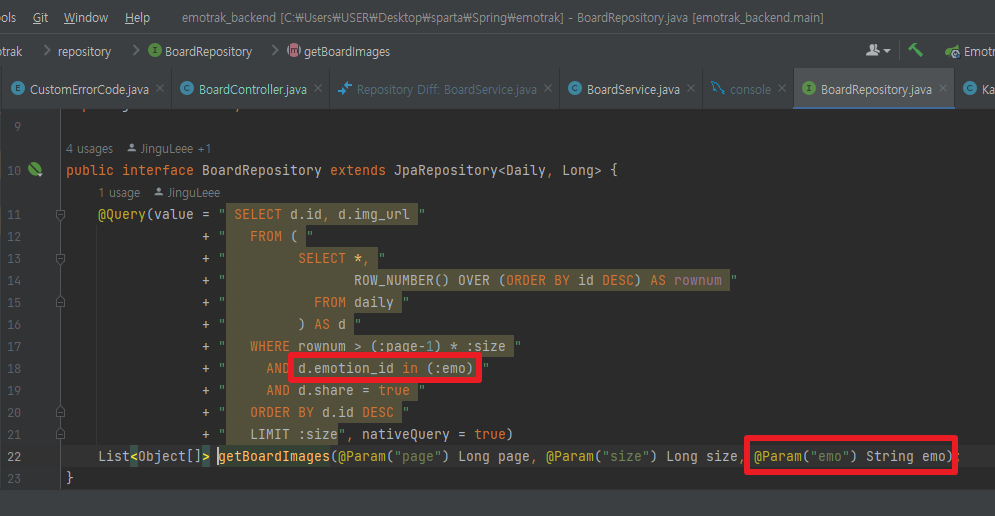
Task: Click 'AND d.share = true' line
Action: coord(338,390)
